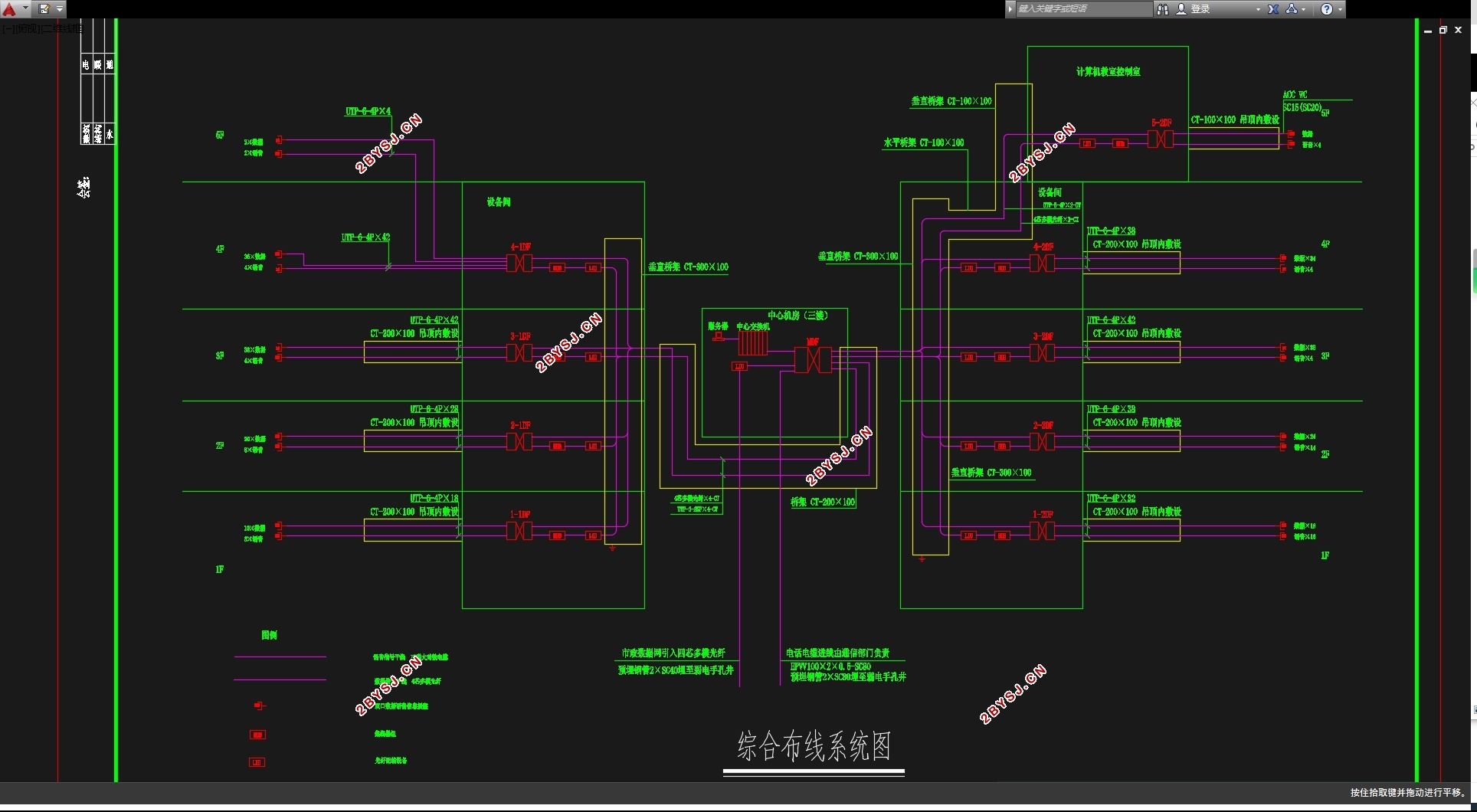Click the LIU box in 中心机房

[x=739, y=367]
